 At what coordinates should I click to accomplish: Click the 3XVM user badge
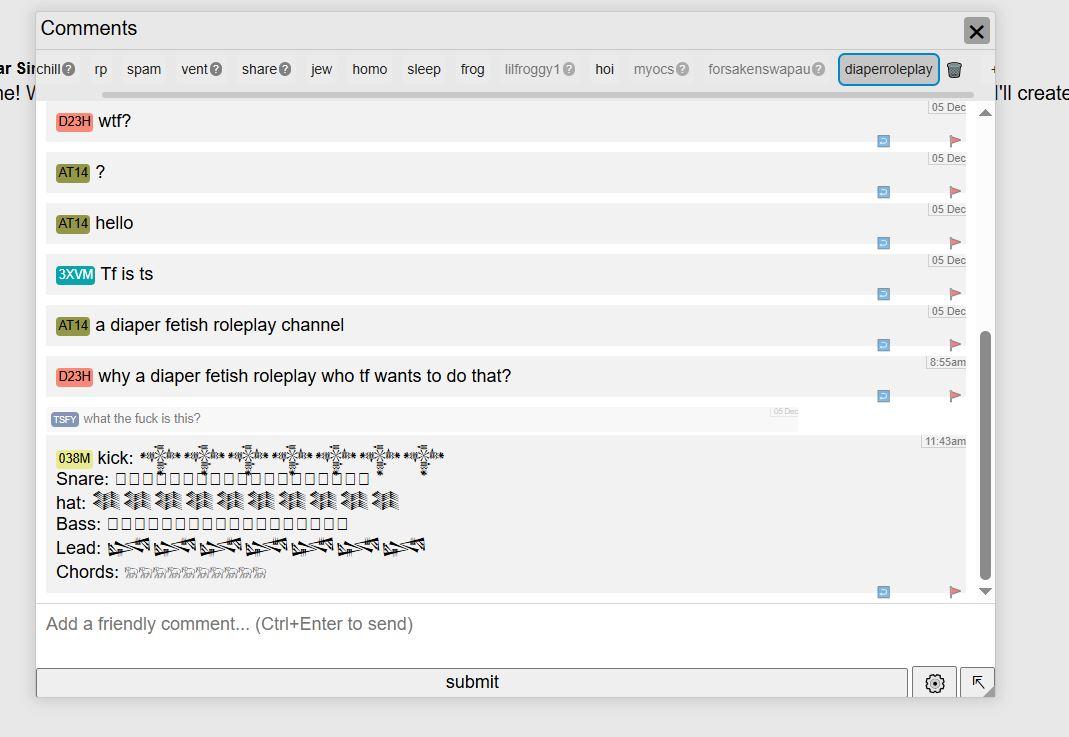pos(75,275)
